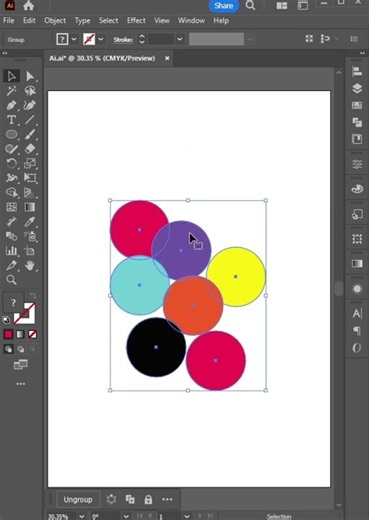369x520 pixels.
Task: Switch to Draw Normal mode
Action: point(8,349)
